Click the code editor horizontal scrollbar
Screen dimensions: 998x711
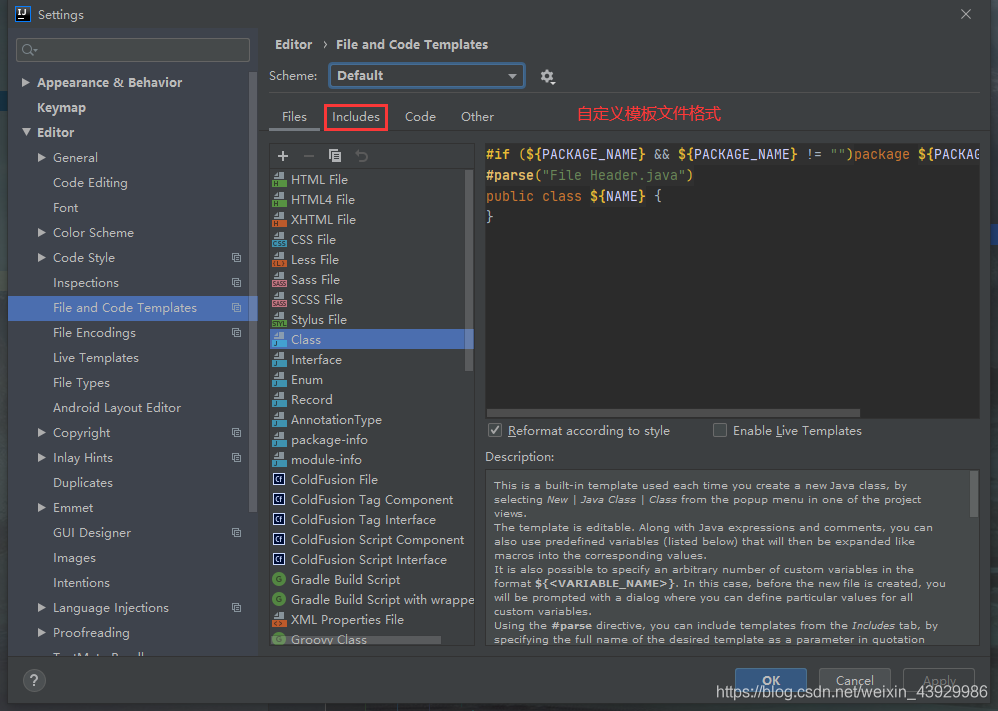tap(673, 413)
